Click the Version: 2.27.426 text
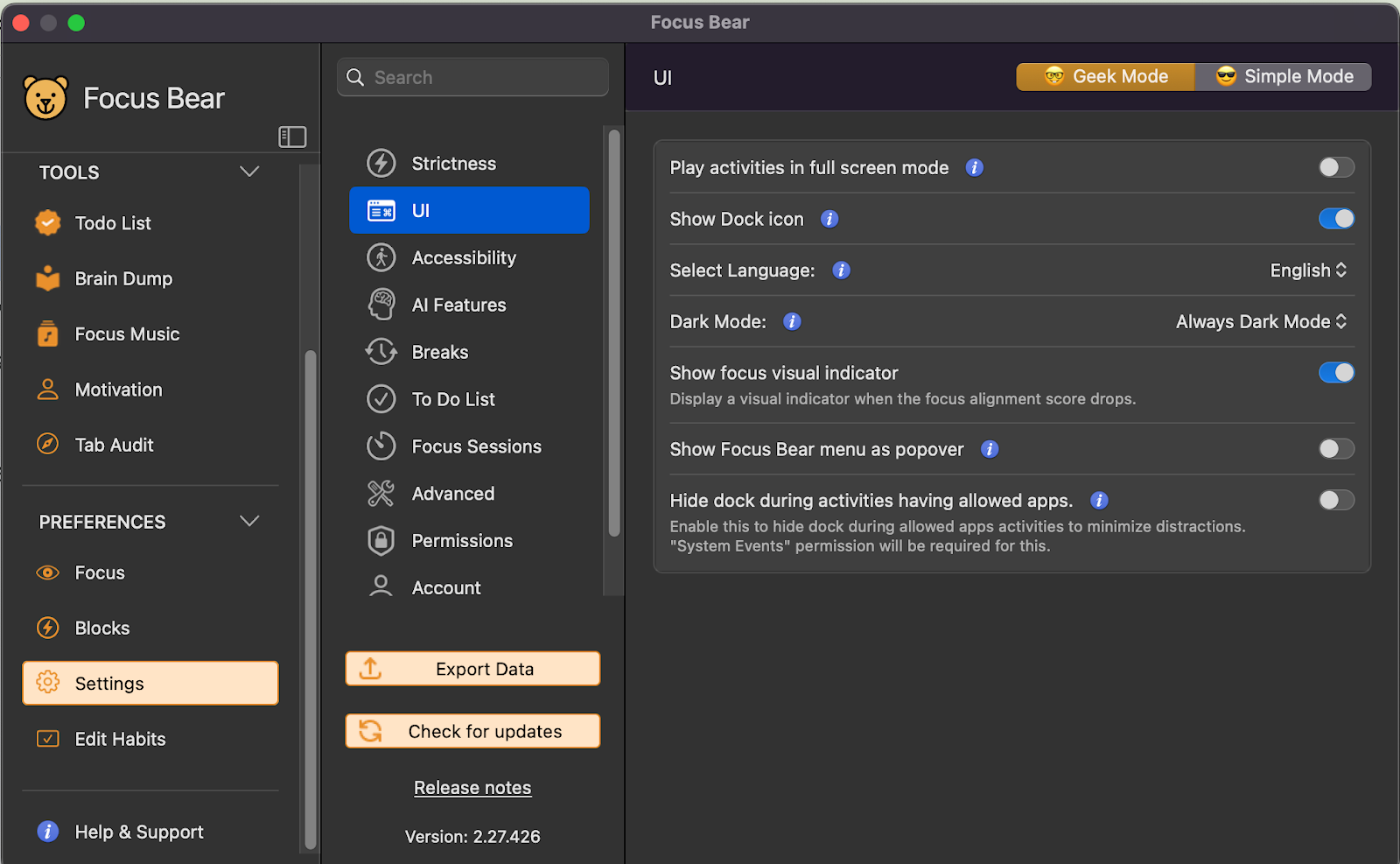Image resolution: width=1400 pixels, height=864 pixels. [472, 837]
